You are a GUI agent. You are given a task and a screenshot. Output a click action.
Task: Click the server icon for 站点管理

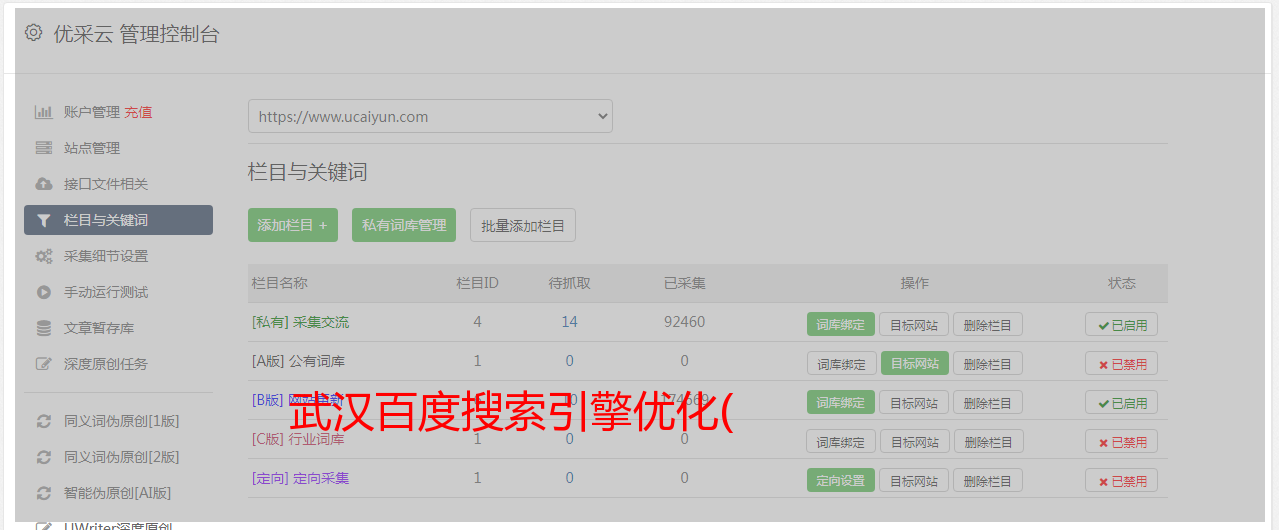point(43,148)
